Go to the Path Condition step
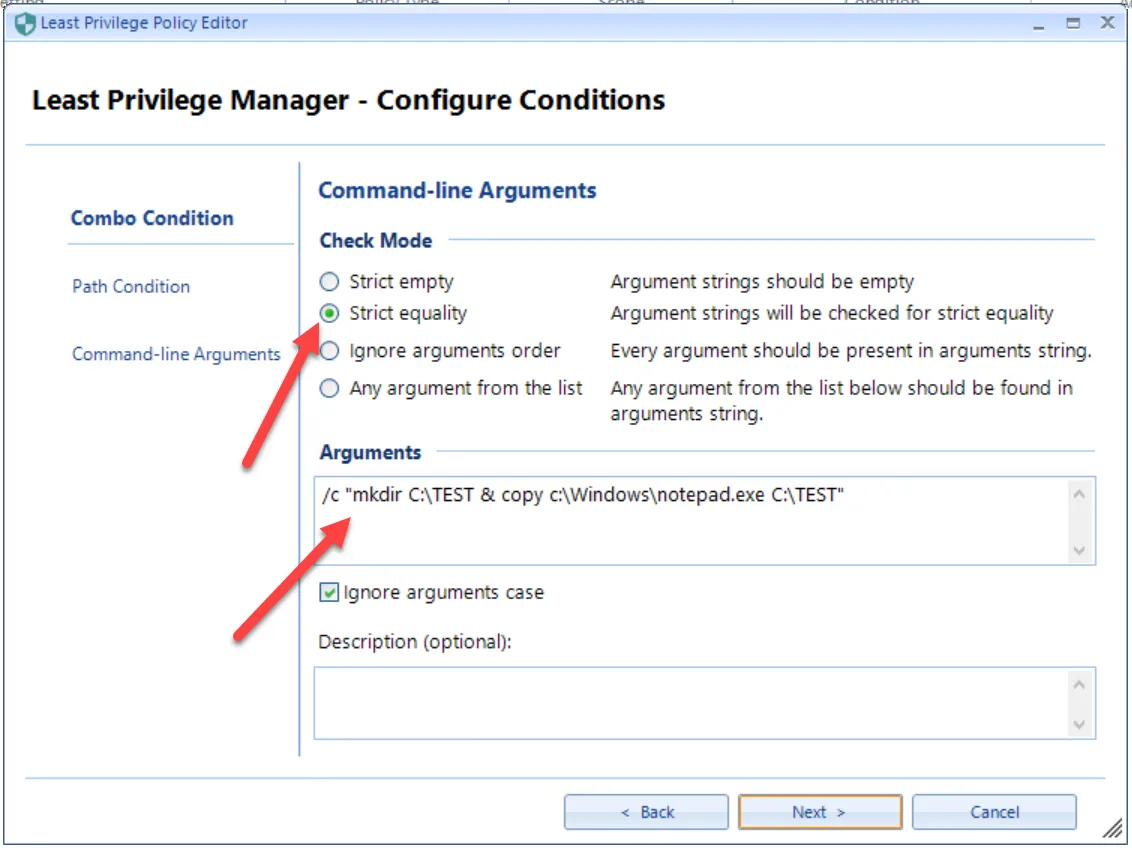Image resolution: width=1132 pixels, height=848 pixels. click(x=131, y=286)
